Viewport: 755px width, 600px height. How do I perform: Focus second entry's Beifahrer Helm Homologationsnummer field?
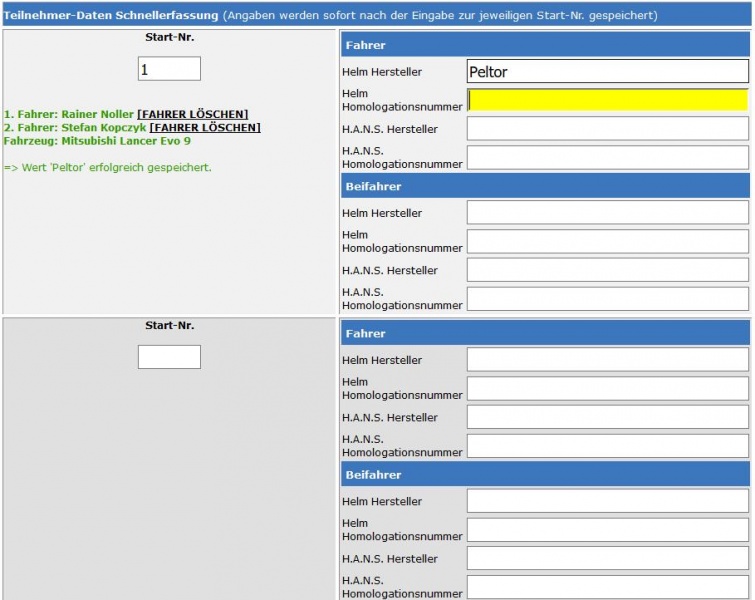pos(607,530)
